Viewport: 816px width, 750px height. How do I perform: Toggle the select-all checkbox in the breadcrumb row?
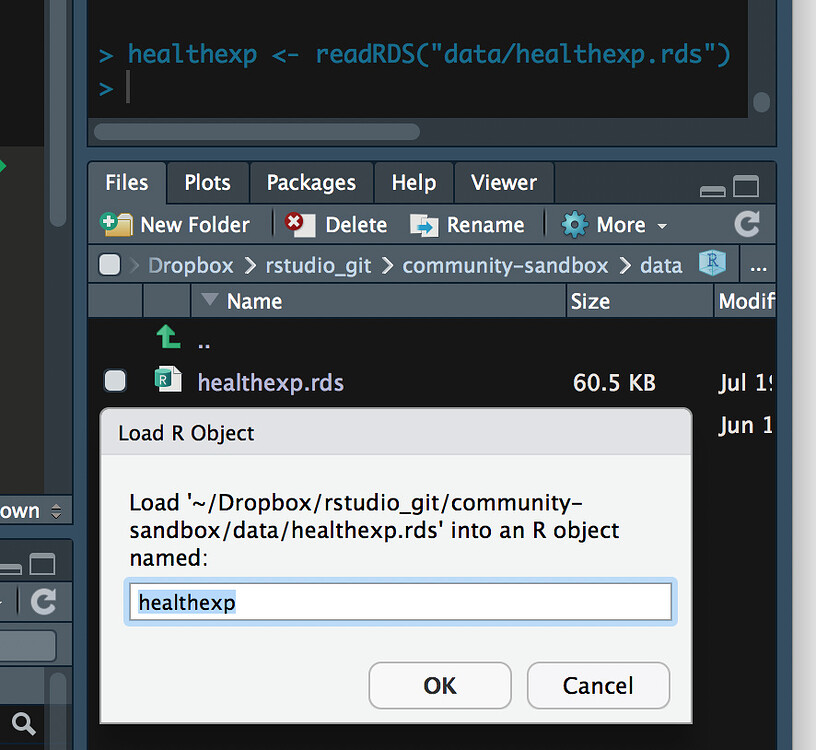(109, 264)
